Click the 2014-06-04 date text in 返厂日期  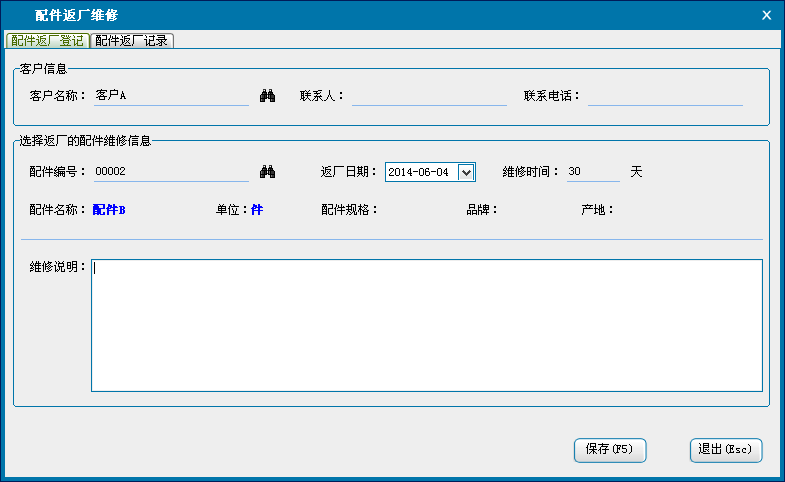pyautogui.click(x=418, y=172)
